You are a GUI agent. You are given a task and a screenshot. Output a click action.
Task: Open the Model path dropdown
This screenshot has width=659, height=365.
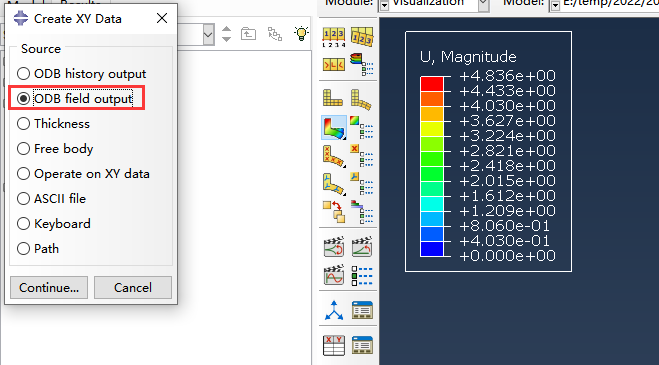point(556,5)
